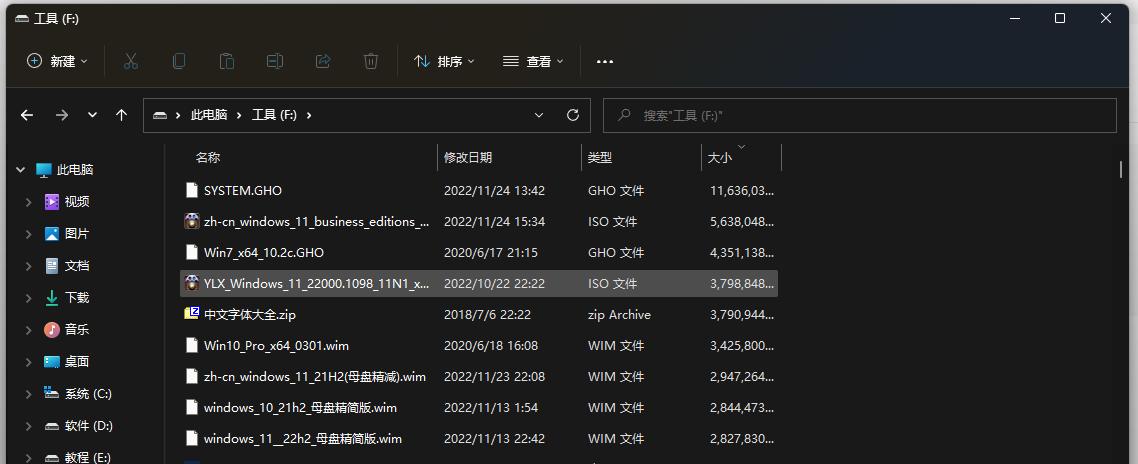Click the 图片 pictures icon in sidebar
The height and width of the screenshot is (464, 1138).
(x=52, y=234)
